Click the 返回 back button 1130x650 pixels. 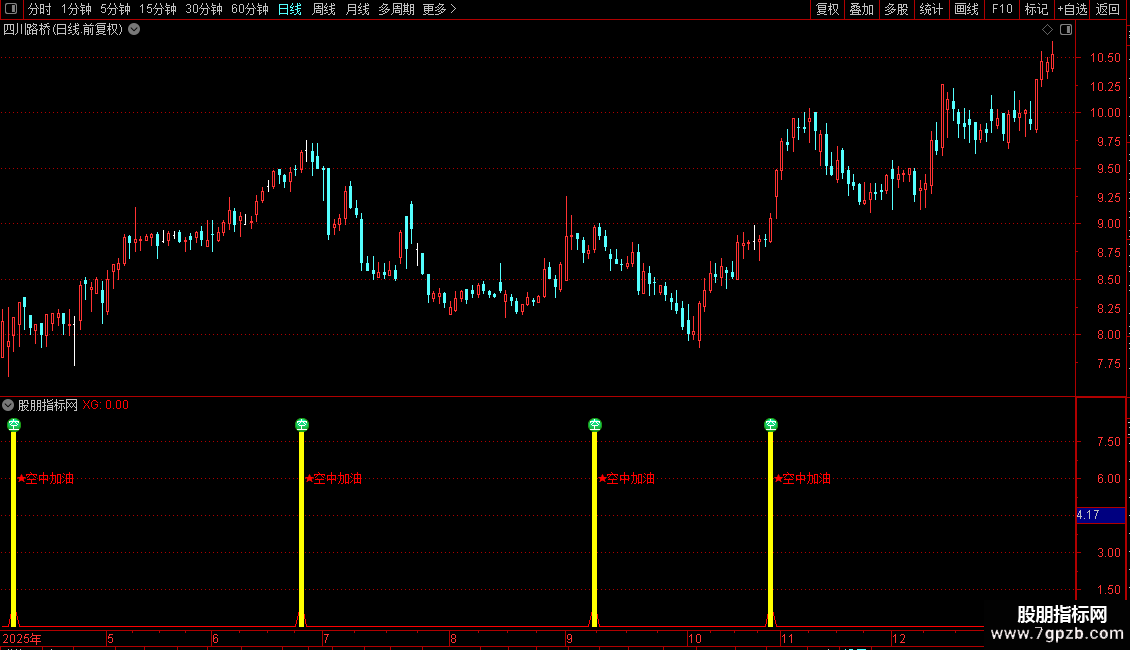[1108, 9]
